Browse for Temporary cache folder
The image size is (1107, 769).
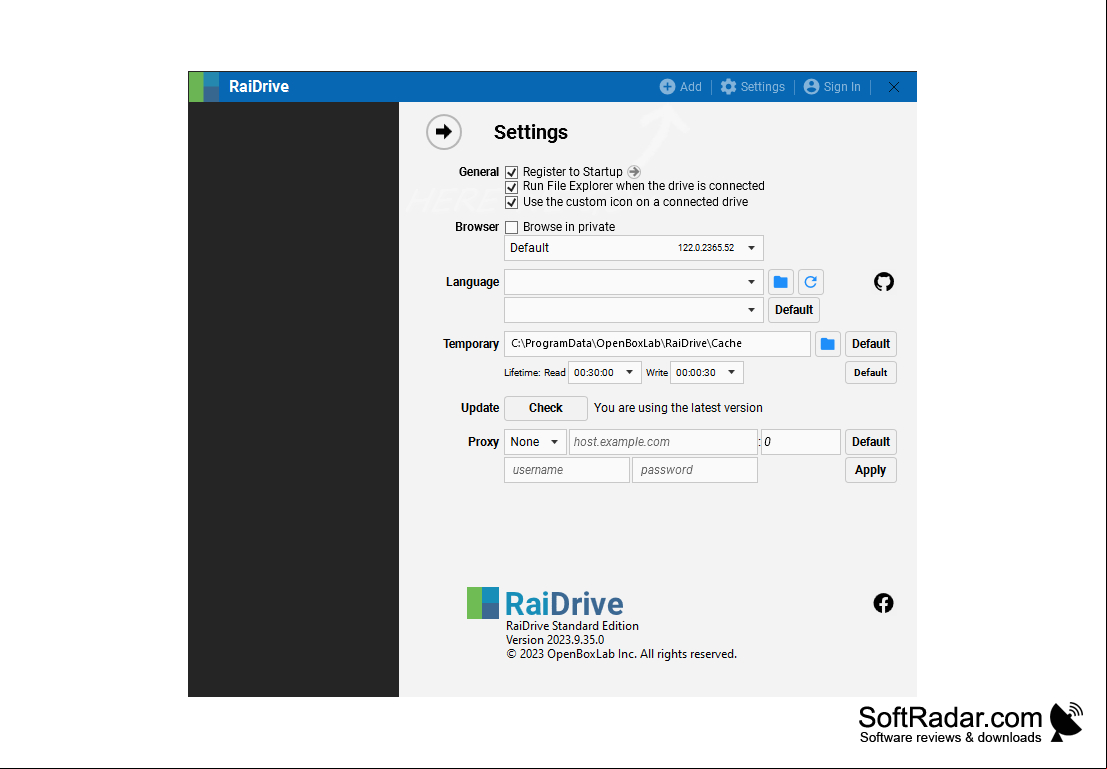[x=827, y=344]
